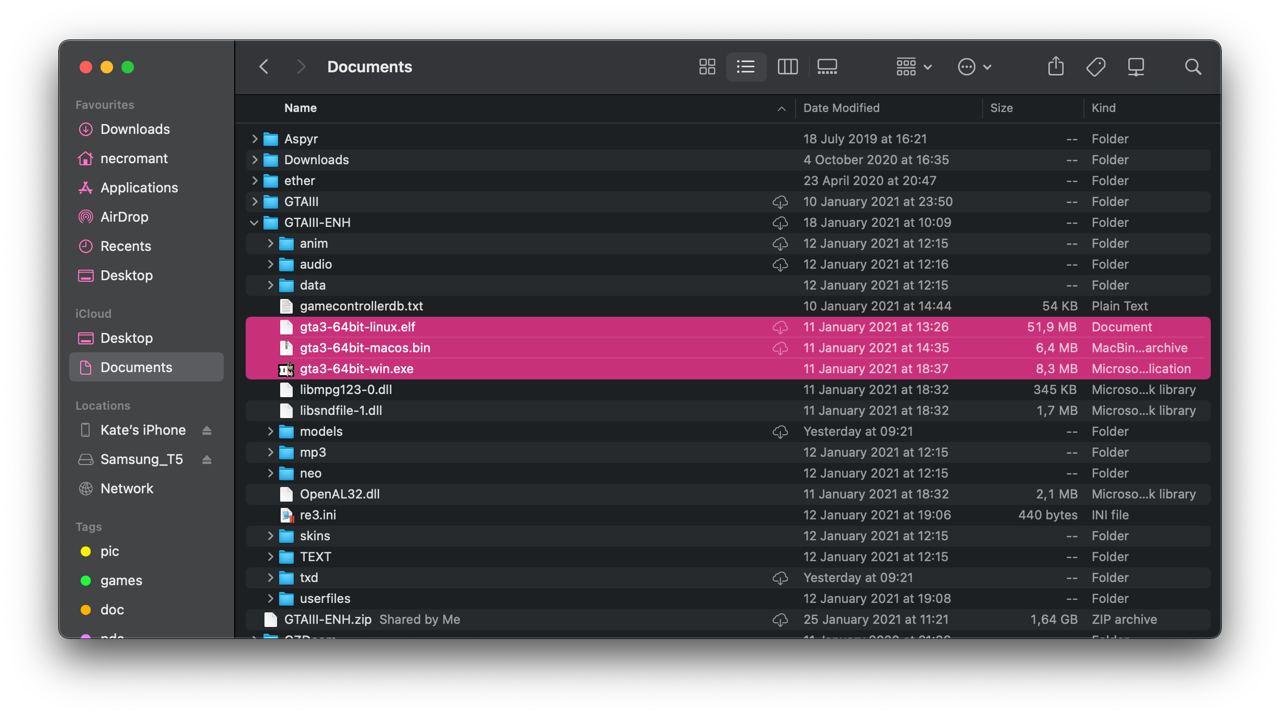Screen dimensions: 1280x716
Task: Select gta3-64bit-win.exe file icon
Action: 286,369
